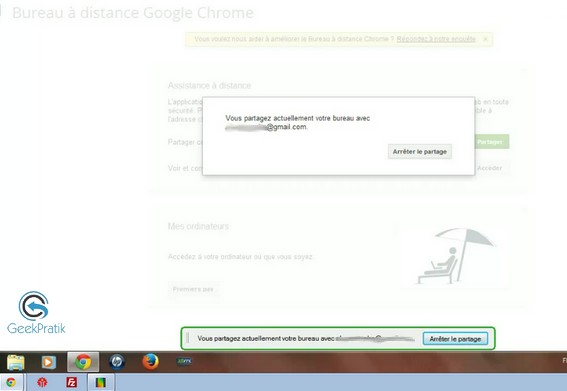567x391 pixels.
Task: Open the 'Répondez à notre enquête' link
Action: pyautogui.click(x=436, y=39)
